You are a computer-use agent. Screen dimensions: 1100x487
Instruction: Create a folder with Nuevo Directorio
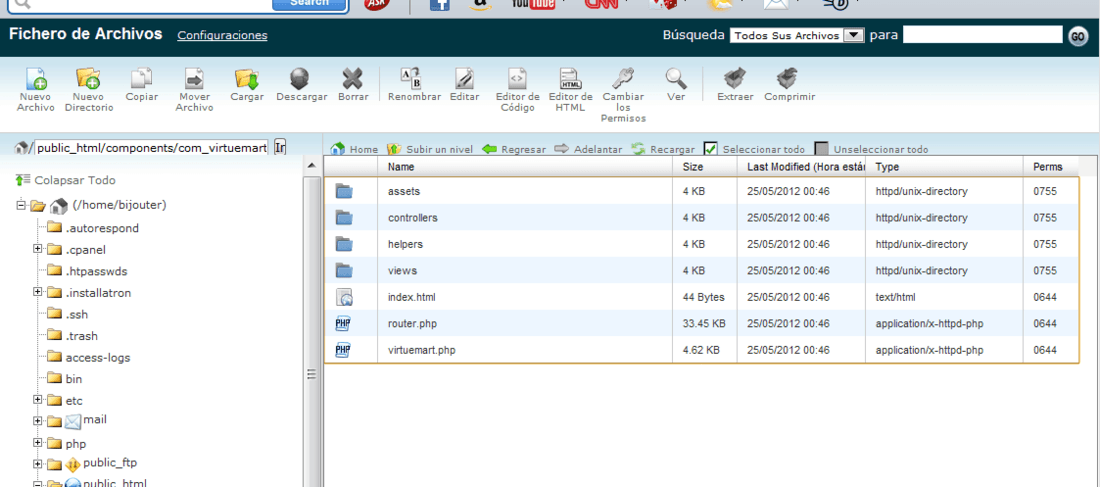point(88,90)
